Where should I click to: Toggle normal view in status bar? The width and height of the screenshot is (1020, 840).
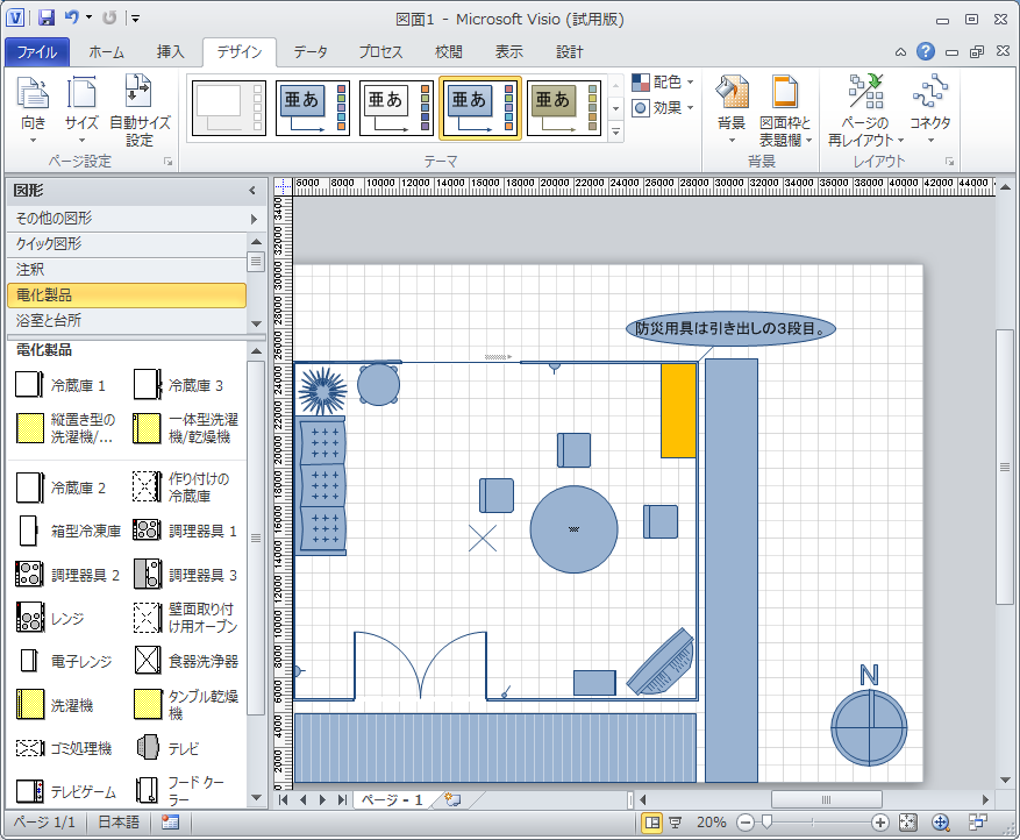(651, 822)
